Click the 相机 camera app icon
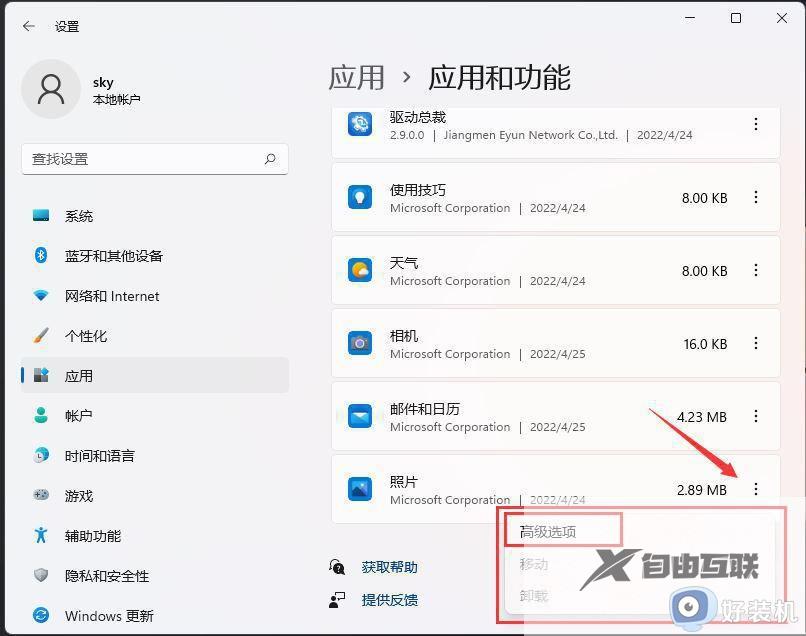The height and width of the screenshot is (636, 806). 360,343
